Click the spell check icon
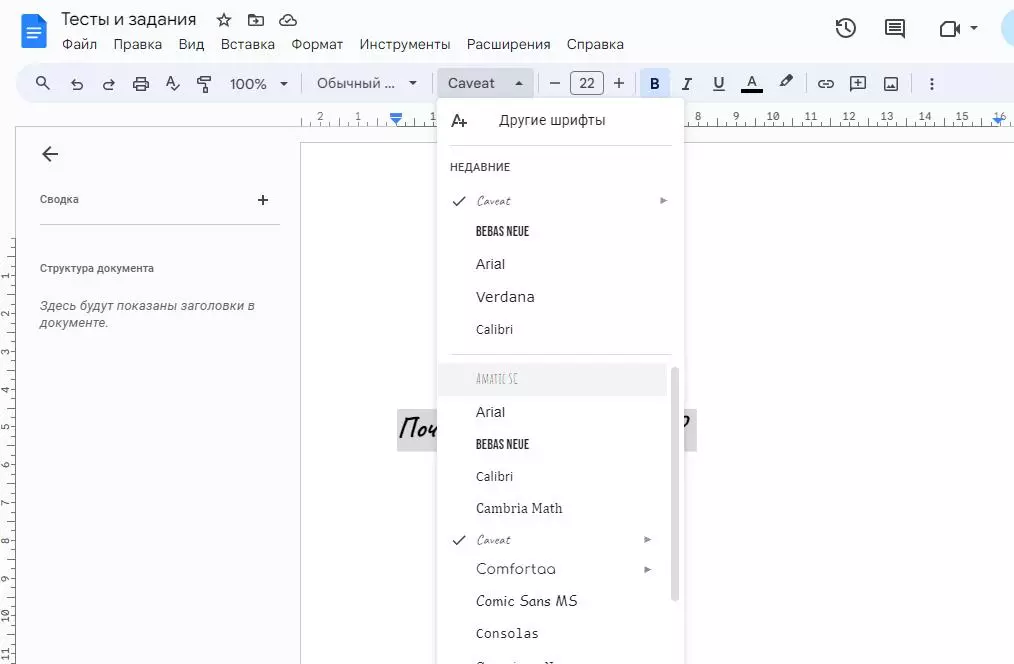1014x664 pixels. coord(172,84)
